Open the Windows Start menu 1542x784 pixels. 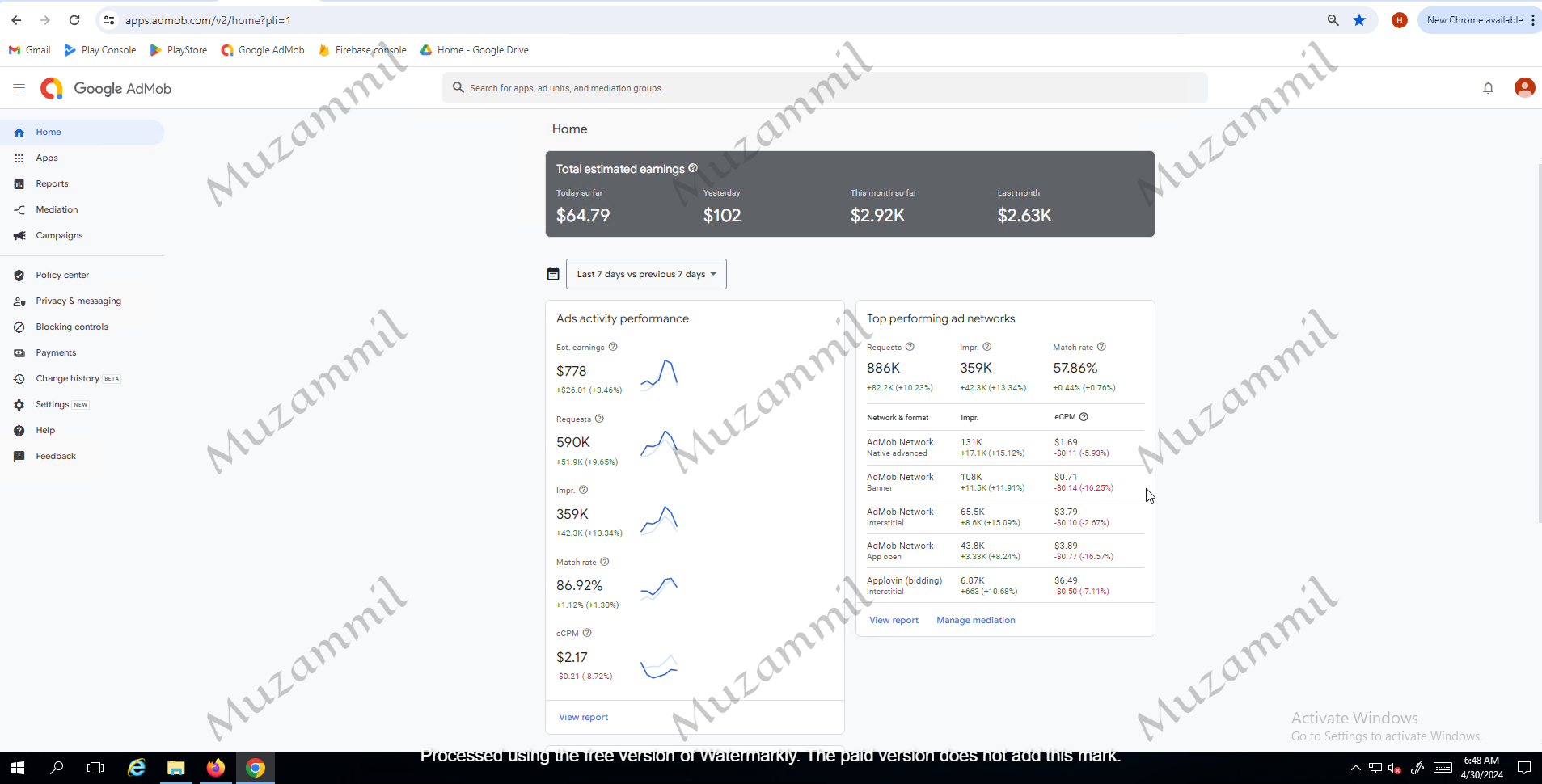(18, 768)
